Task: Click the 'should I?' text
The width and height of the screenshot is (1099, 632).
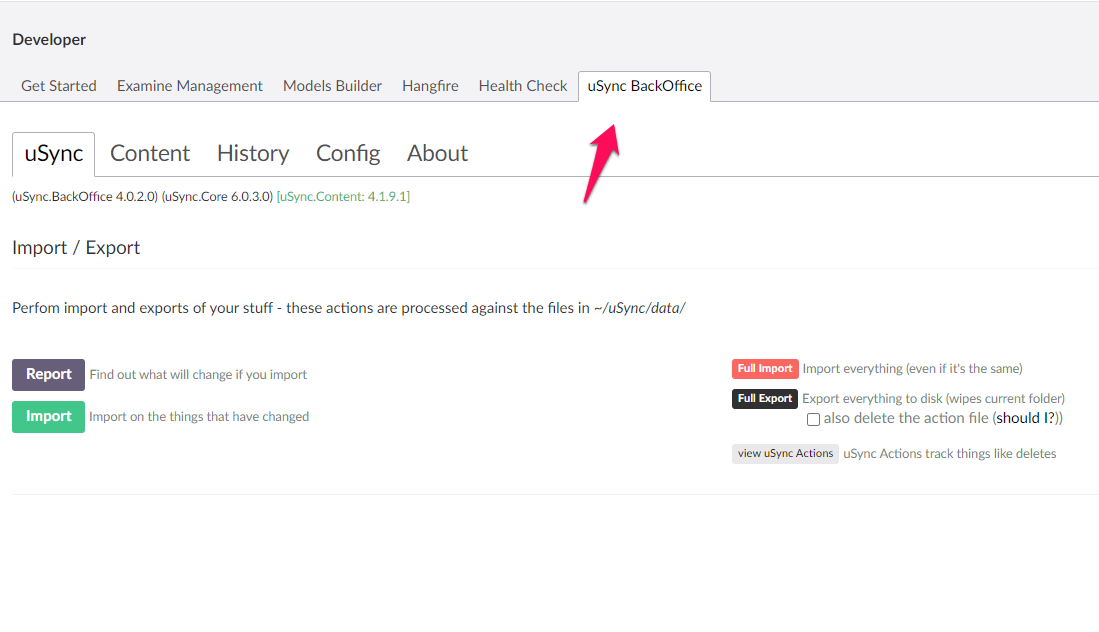Action: [1026, 418]
